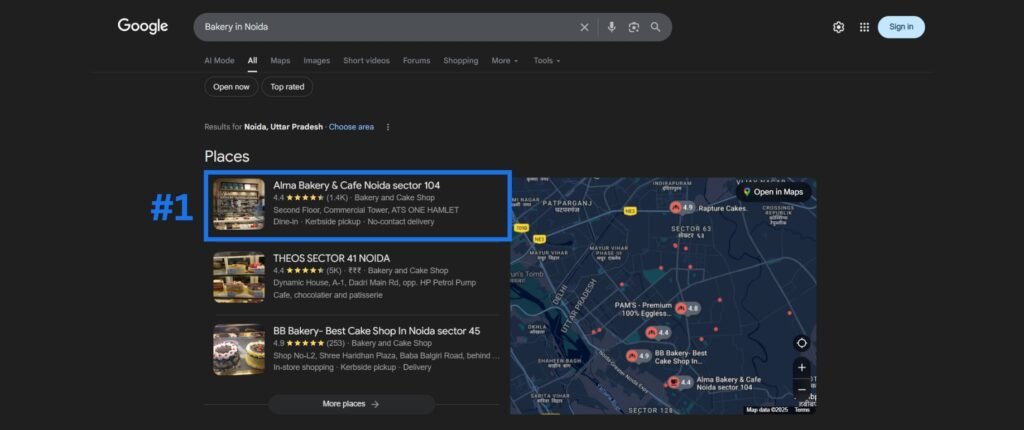
Task: Click the Sign in button
Action: click(901, 27)
